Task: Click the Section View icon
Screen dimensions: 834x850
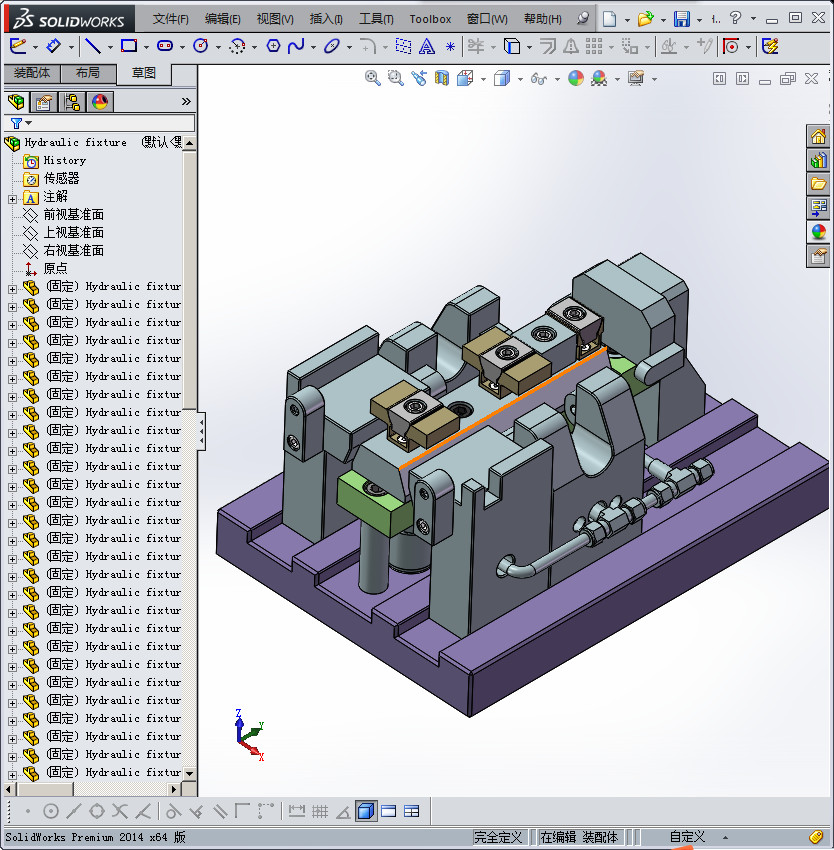Action: click(x=442, y=79)
